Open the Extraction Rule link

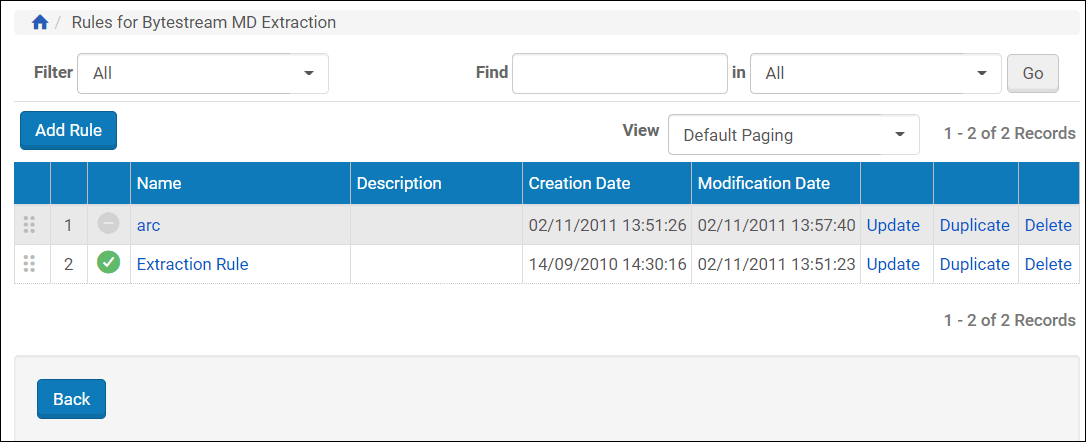click(x=192, y=264)
